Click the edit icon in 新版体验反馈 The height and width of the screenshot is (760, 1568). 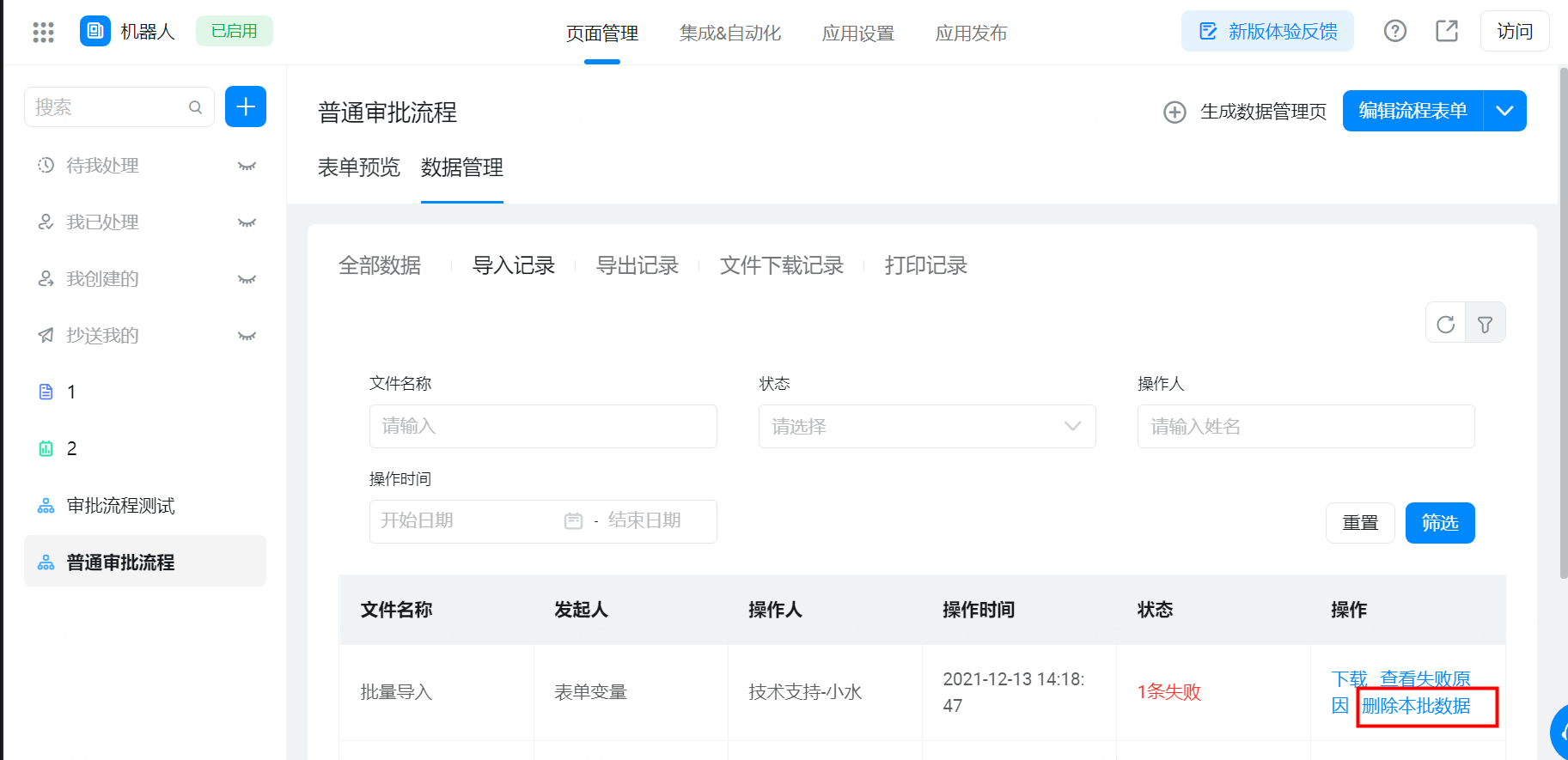pyautogui.click(x=1208, y=31)
